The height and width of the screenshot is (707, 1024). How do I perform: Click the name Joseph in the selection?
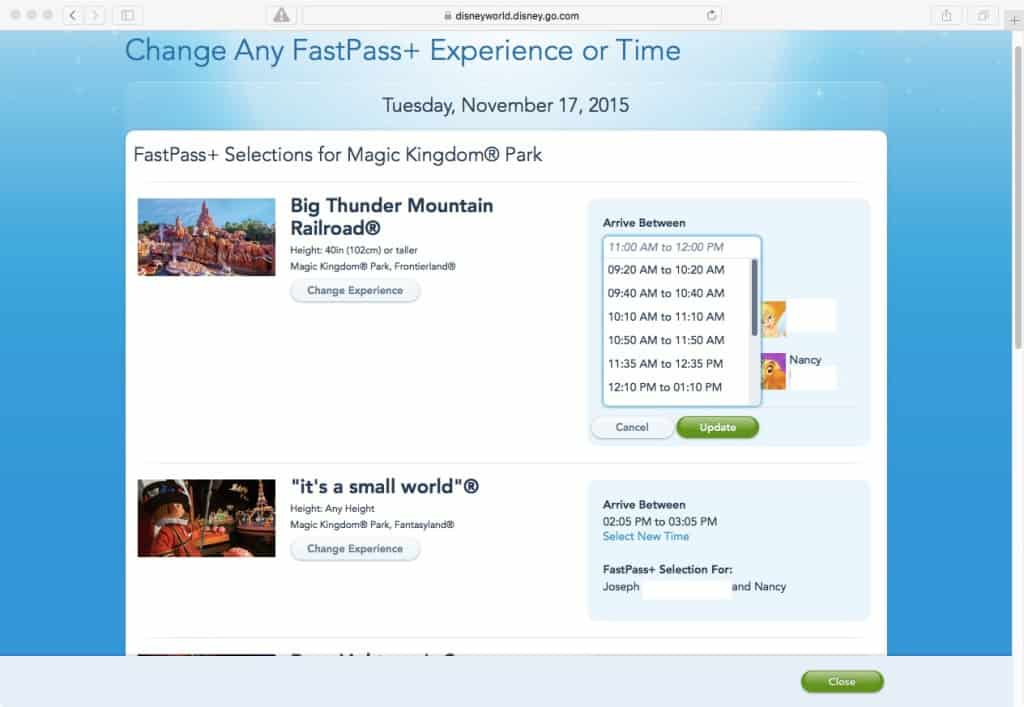coord(621,587)
